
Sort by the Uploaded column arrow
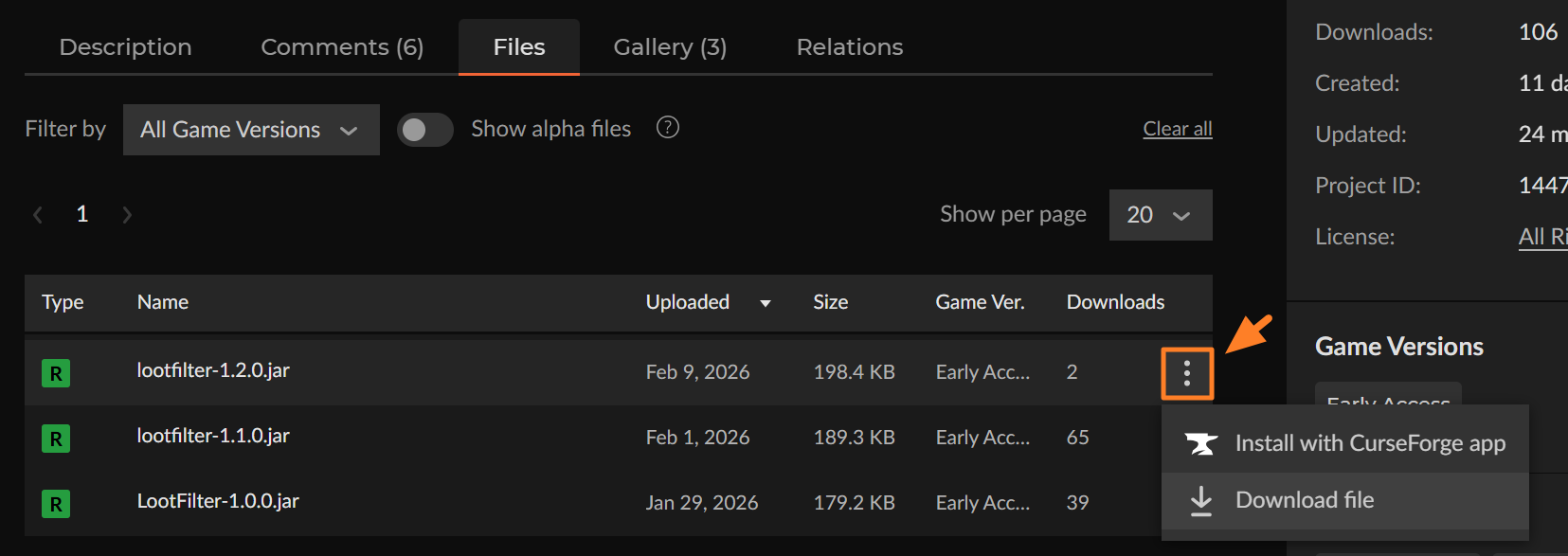coord(766,303)
